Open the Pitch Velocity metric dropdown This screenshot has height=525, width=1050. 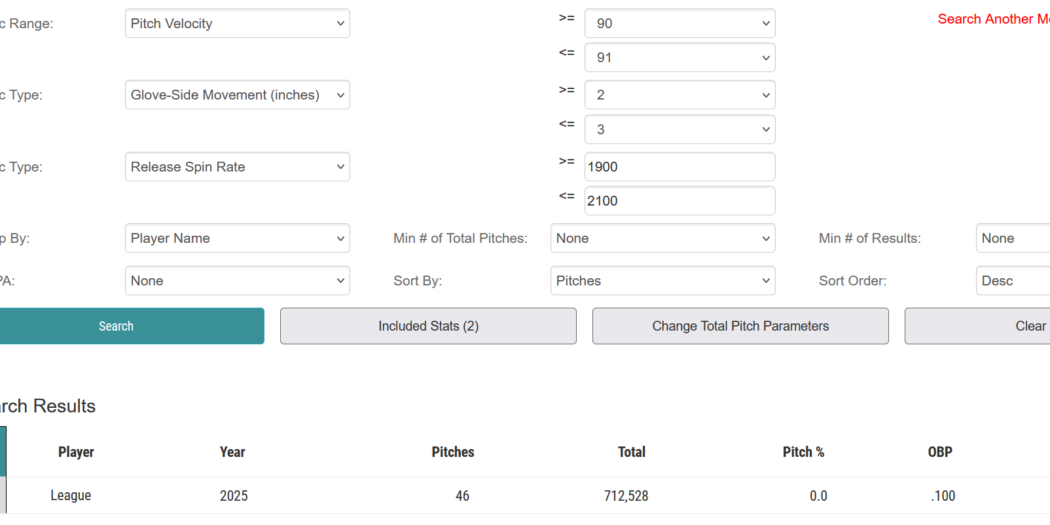[238, 24]
